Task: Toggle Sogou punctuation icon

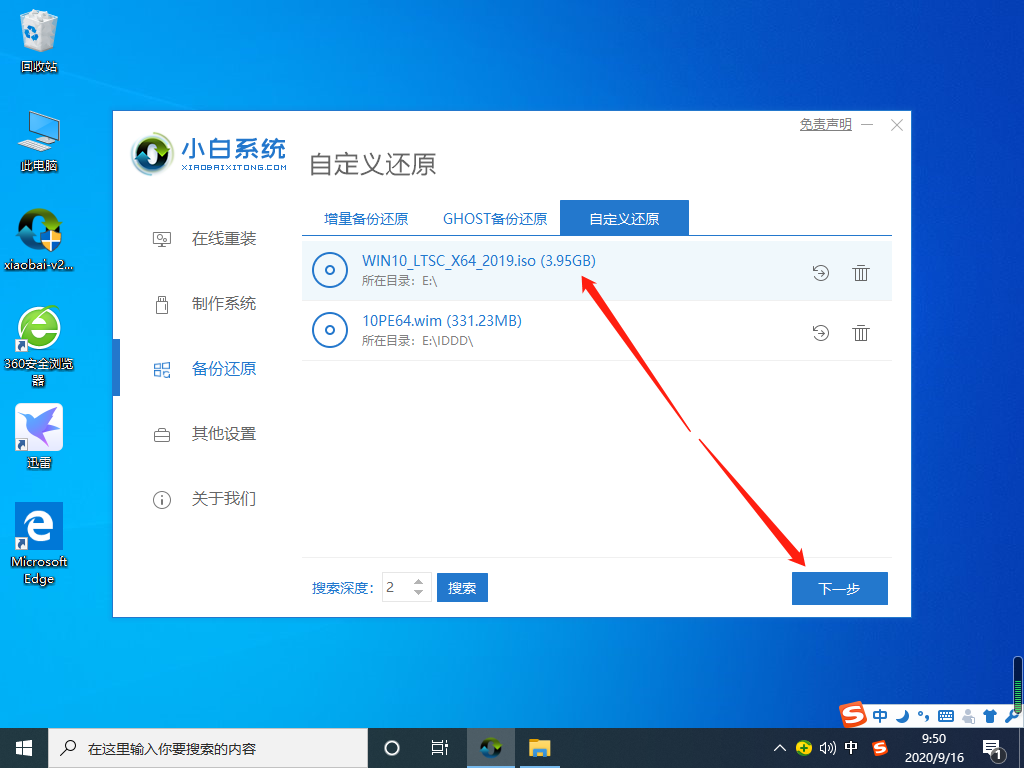Action: click(923, 716)
